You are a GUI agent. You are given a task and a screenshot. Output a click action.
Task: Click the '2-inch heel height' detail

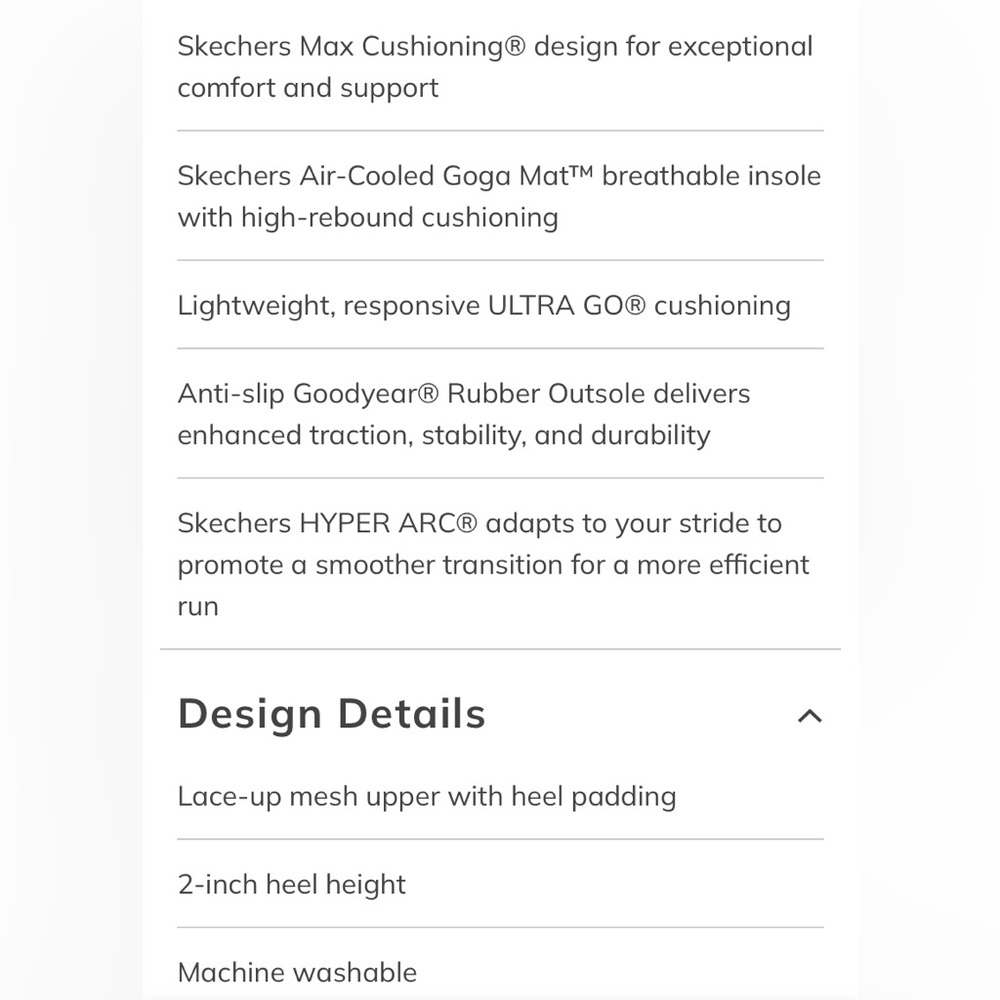coord(292,885)
